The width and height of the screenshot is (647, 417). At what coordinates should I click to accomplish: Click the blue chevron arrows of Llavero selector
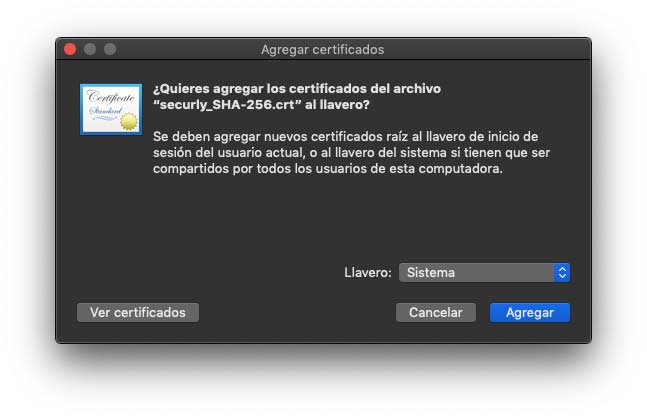pos(562,273)
